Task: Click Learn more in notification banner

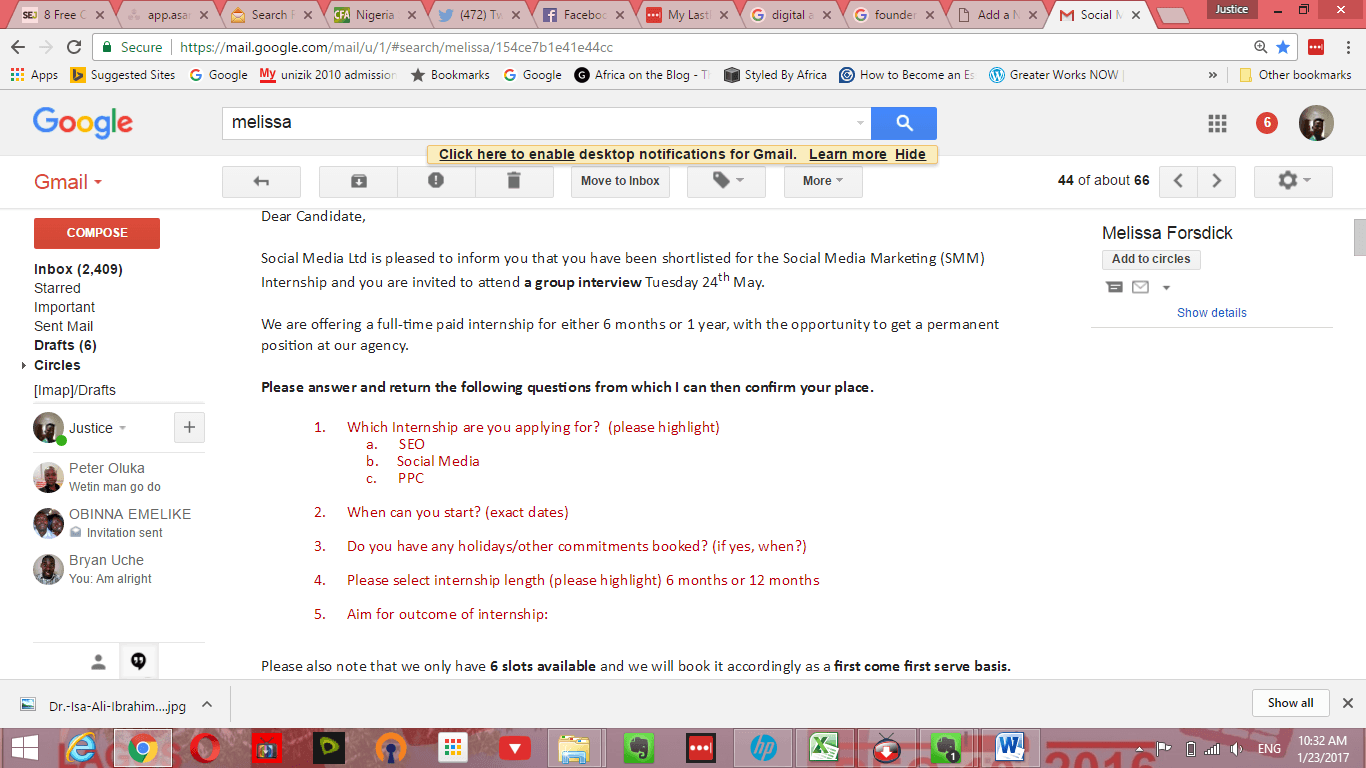Action: [848, 154]
